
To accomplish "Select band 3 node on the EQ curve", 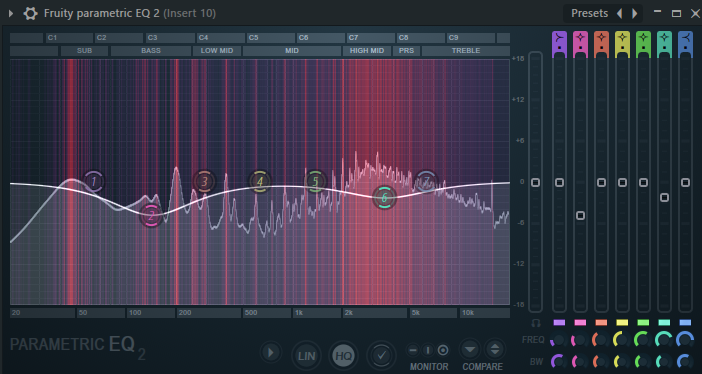I will click(205, 182).
